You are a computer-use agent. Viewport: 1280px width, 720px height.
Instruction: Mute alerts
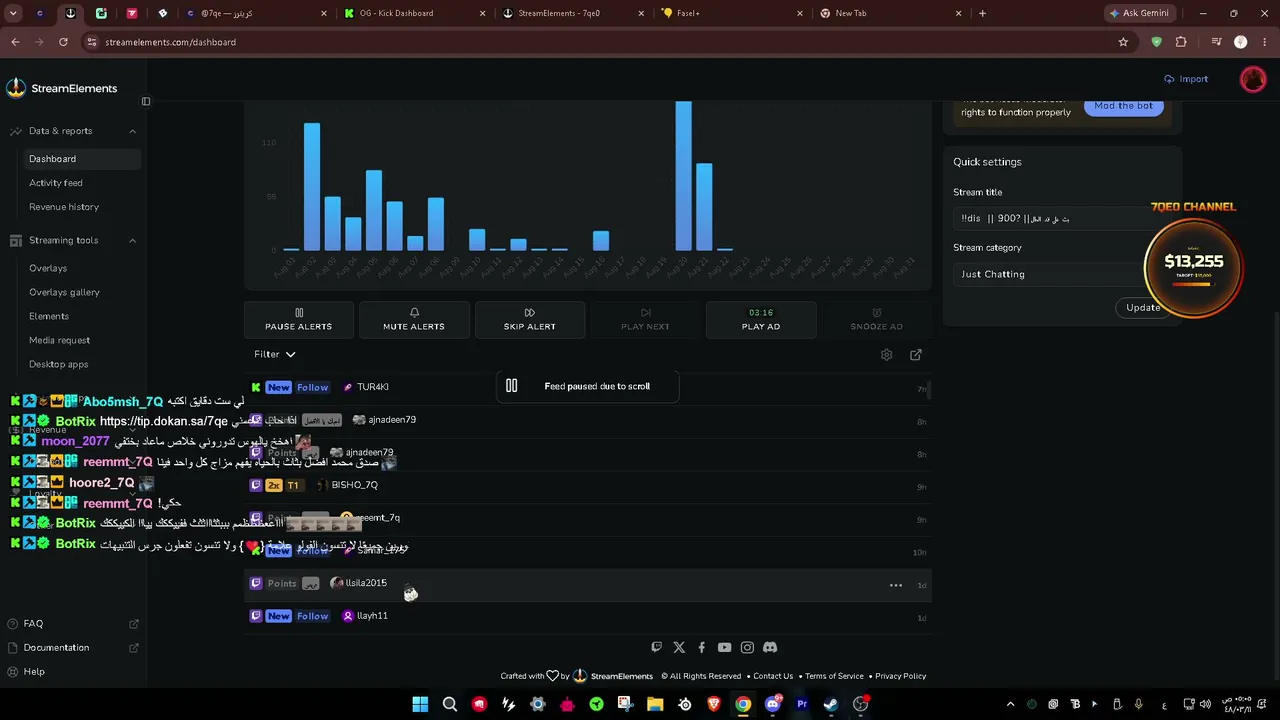[414, 320]
